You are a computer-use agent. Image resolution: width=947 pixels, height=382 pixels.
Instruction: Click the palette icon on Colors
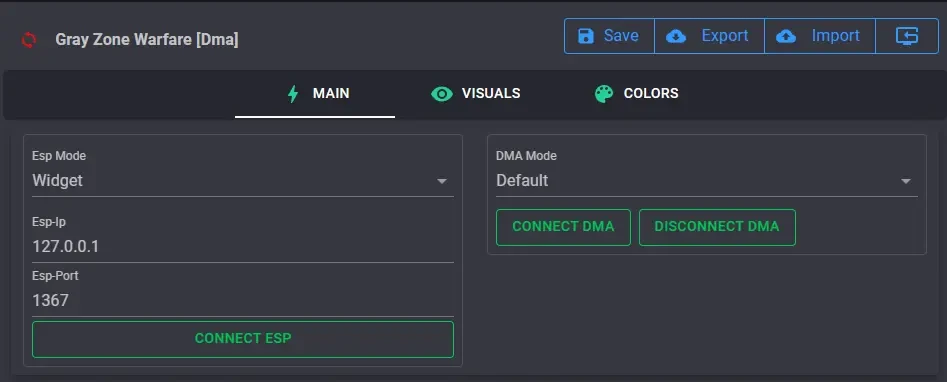[x=603, y=94]
